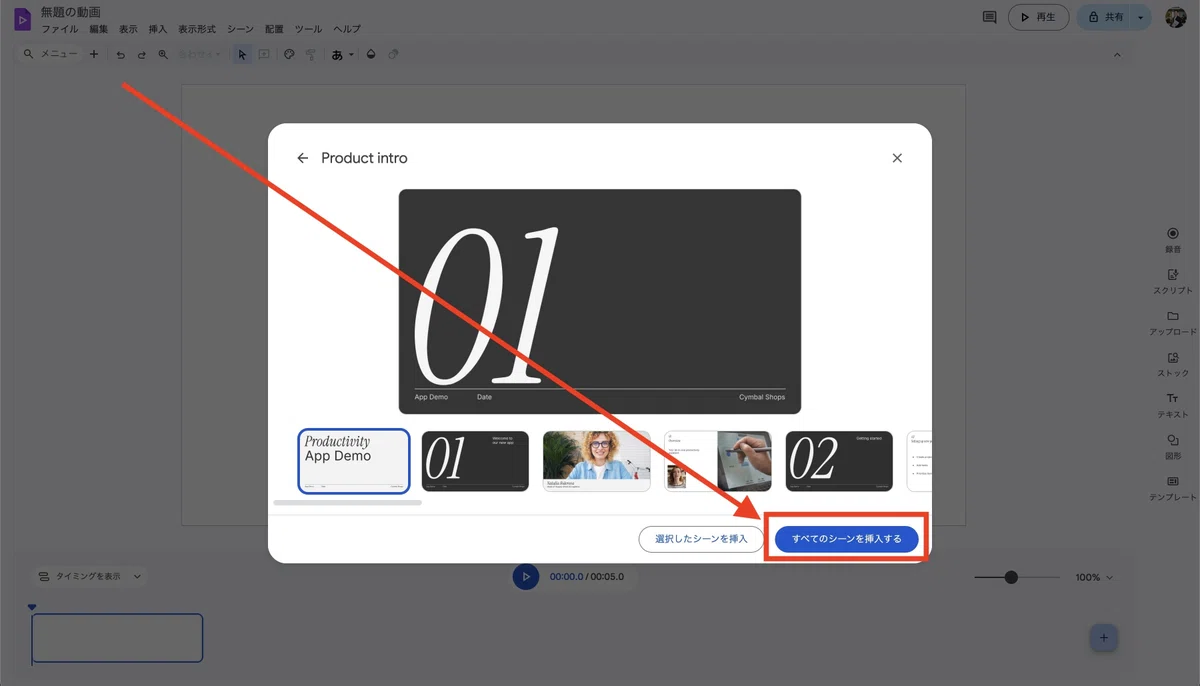
Task: Open the 挿入 menu
Action: 158,30
